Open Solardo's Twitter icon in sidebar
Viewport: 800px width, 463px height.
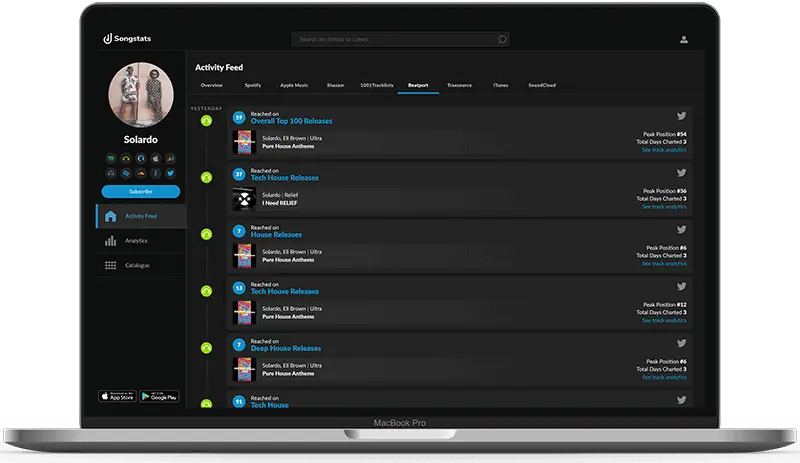coord(170,173)
